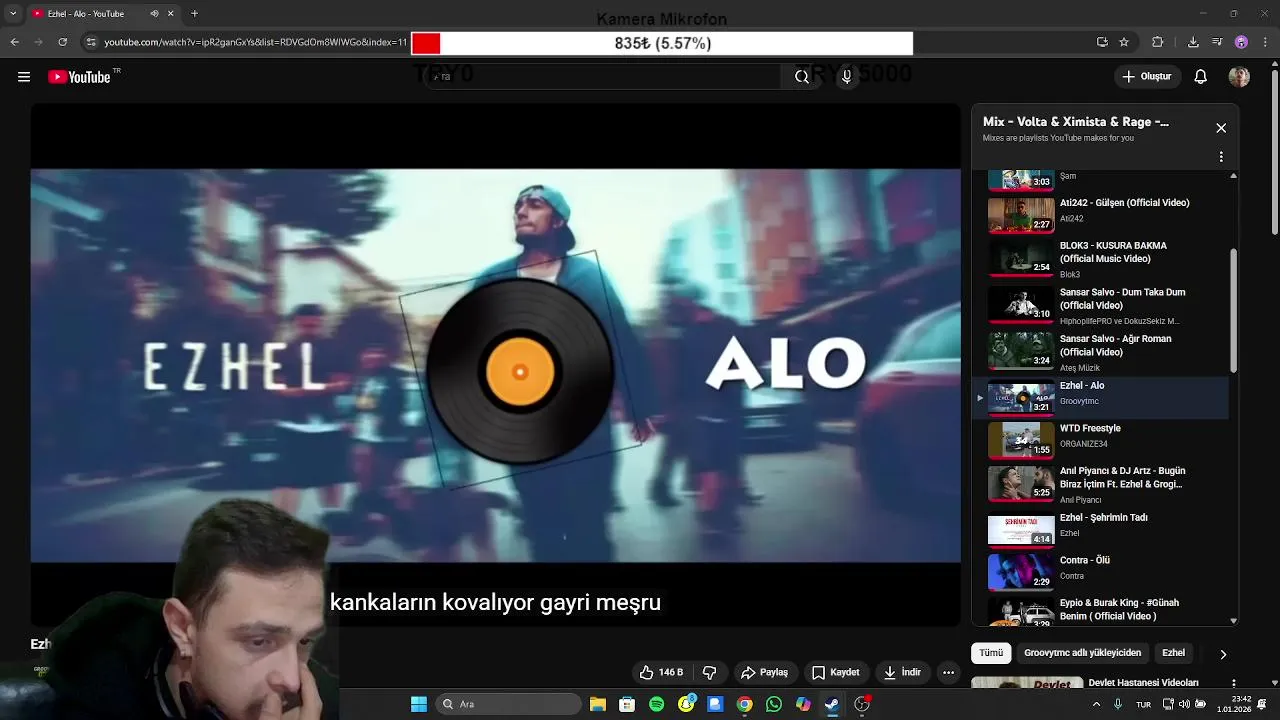Open the TUR language switcher
This screenshot has width=1280, height=720.
click(x=1143, y=704)
